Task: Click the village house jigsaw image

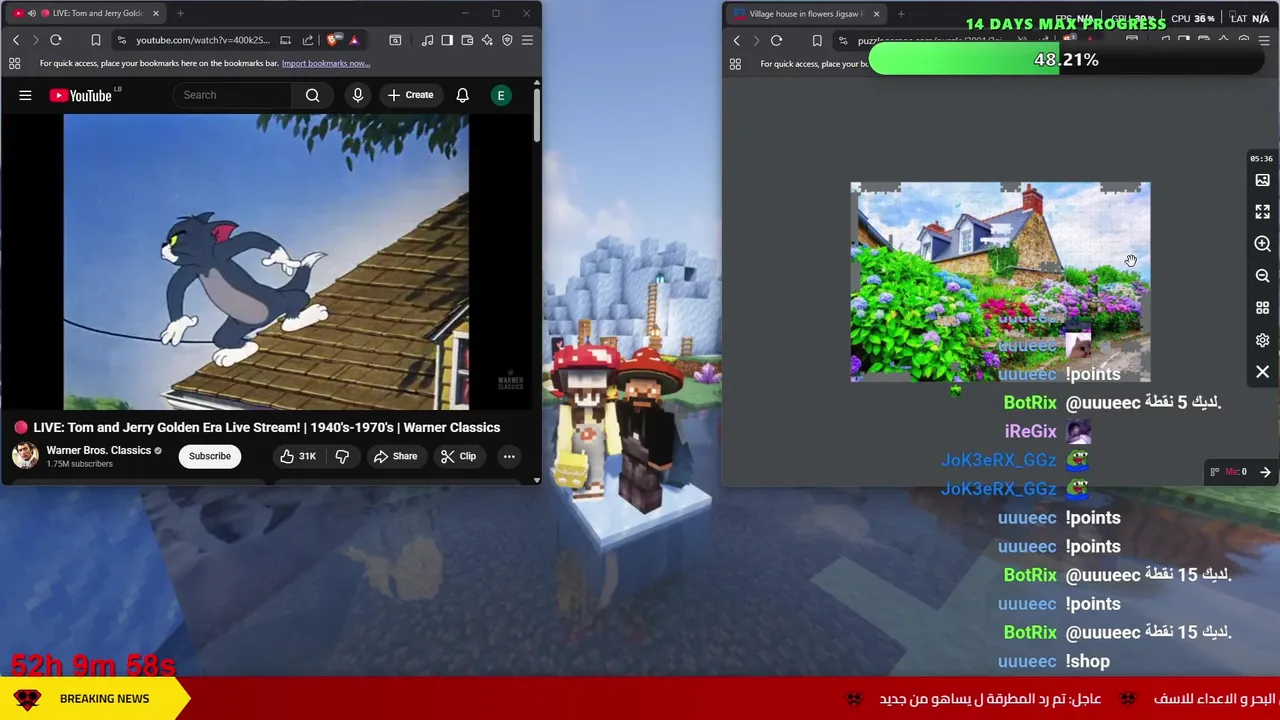Action: (x=1000, y=282)
